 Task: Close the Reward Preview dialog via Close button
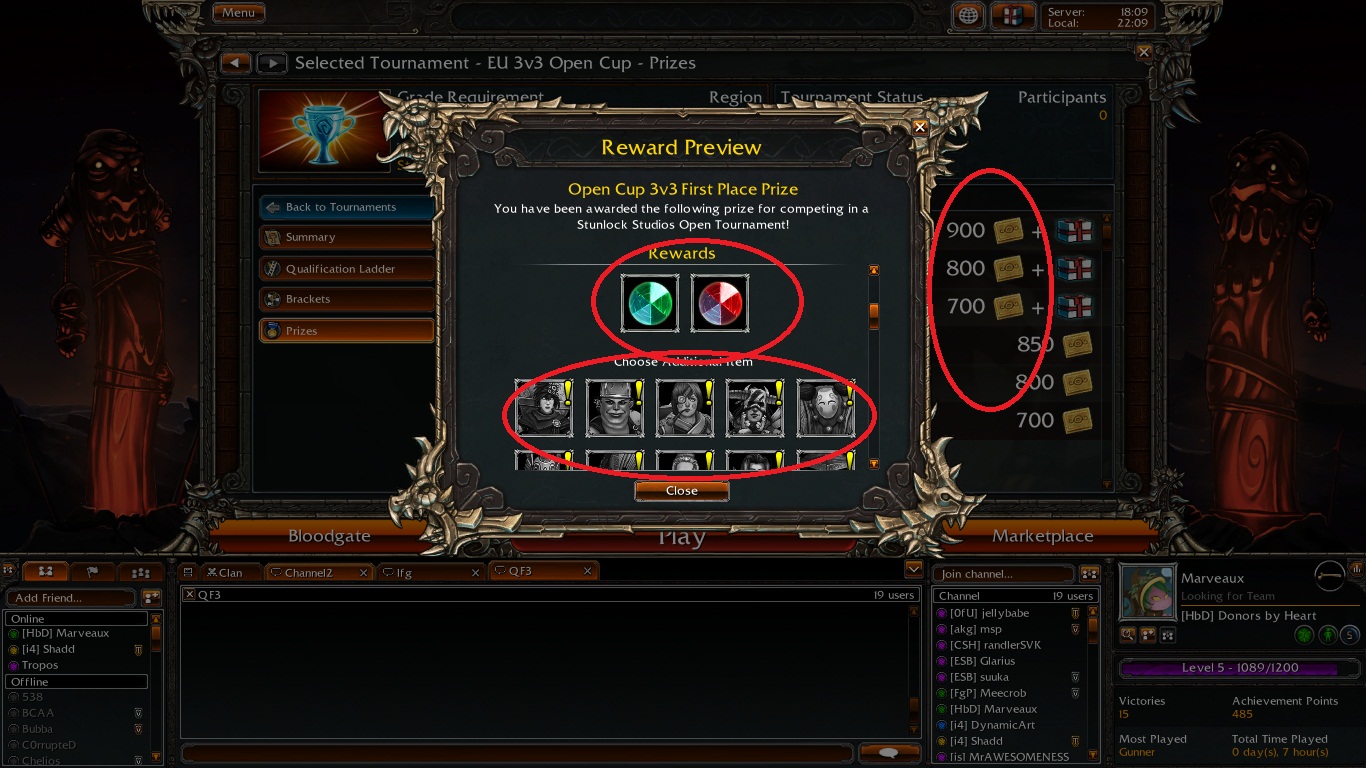click(x=682, y=491)
